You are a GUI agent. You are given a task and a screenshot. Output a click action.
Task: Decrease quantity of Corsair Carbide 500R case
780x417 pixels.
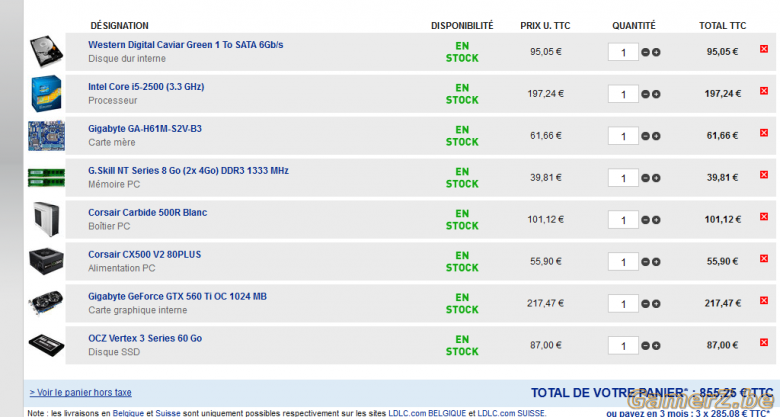pyautogui.click(x=645, y=220)
